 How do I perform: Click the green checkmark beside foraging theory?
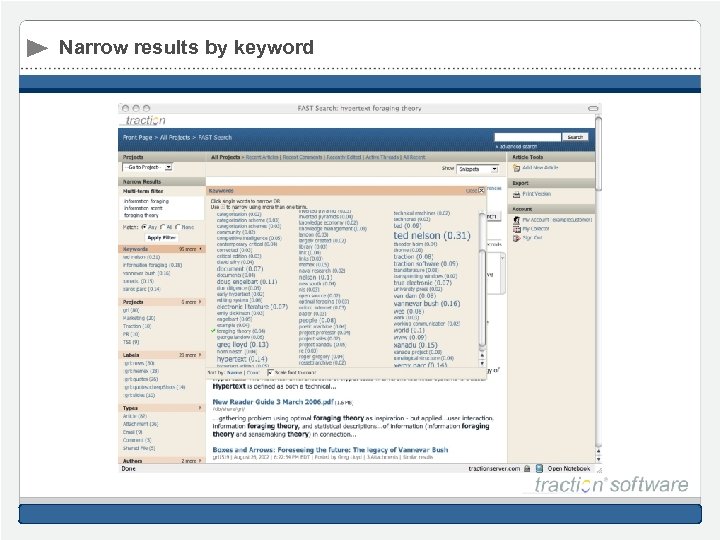point(213,331)
